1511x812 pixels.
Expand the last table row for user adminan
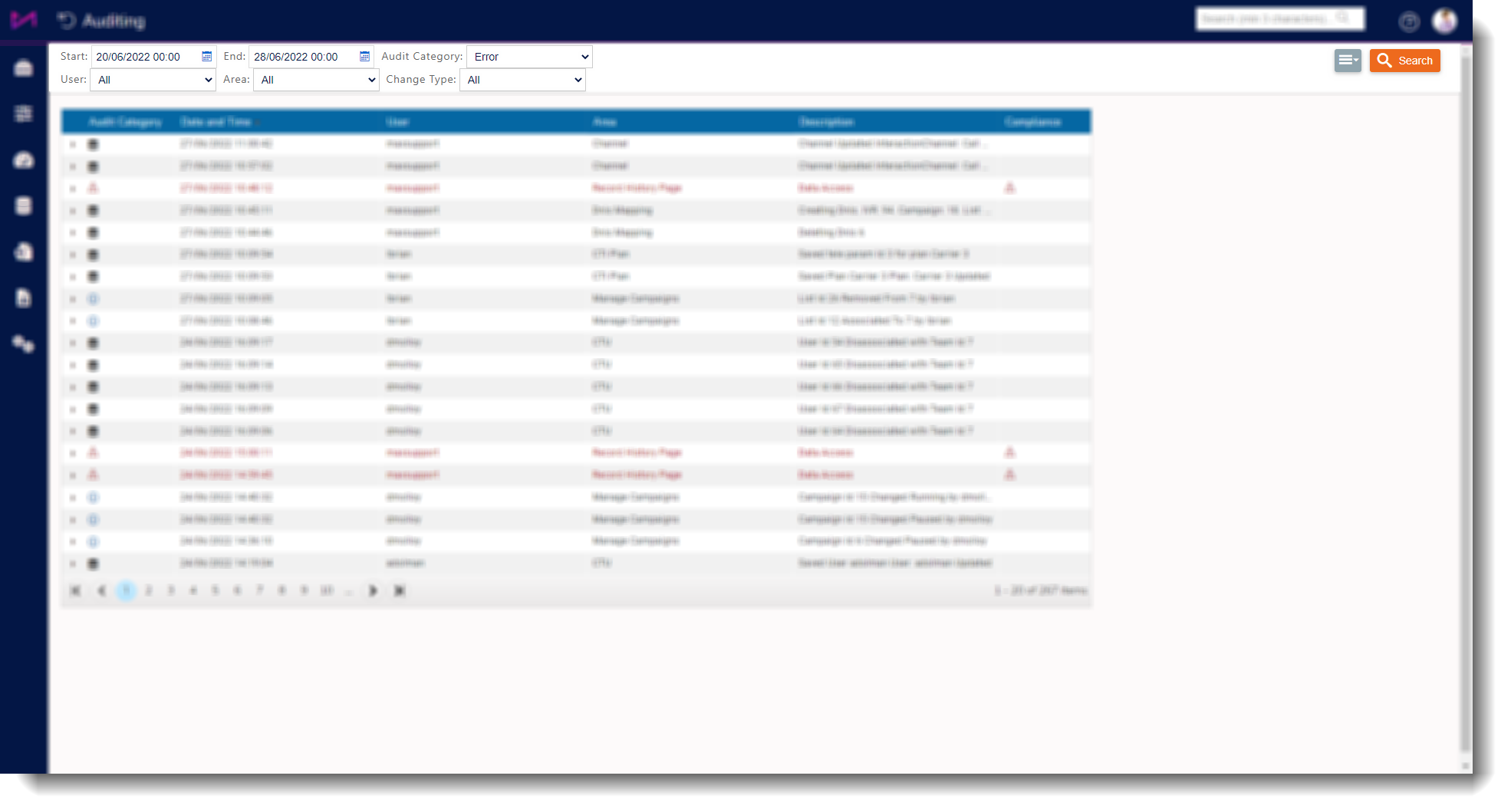click(73, 564)
